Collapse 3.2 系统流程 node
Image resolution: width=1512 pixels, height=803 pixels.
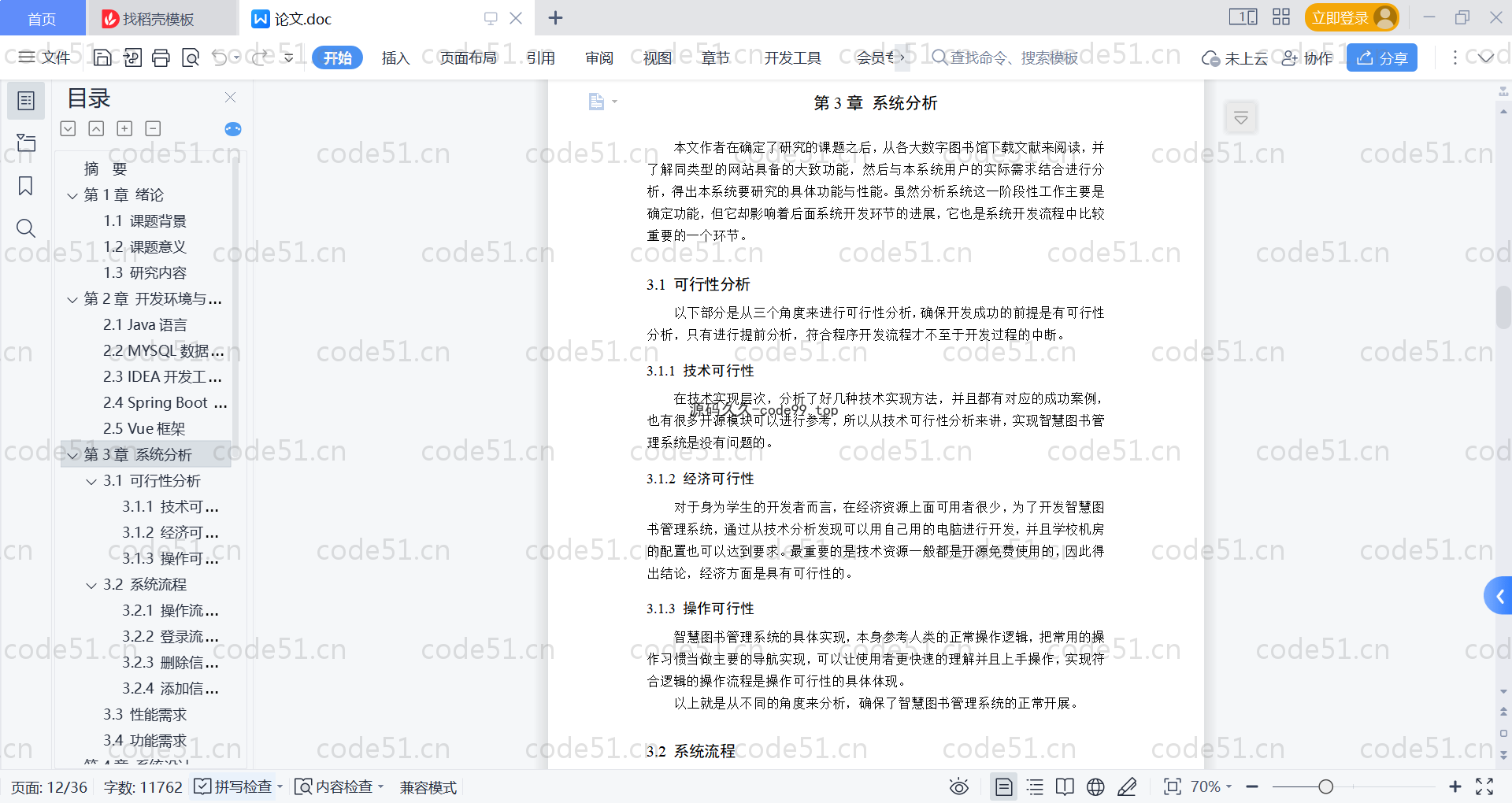pyautogui.click(x=91, y=585)
